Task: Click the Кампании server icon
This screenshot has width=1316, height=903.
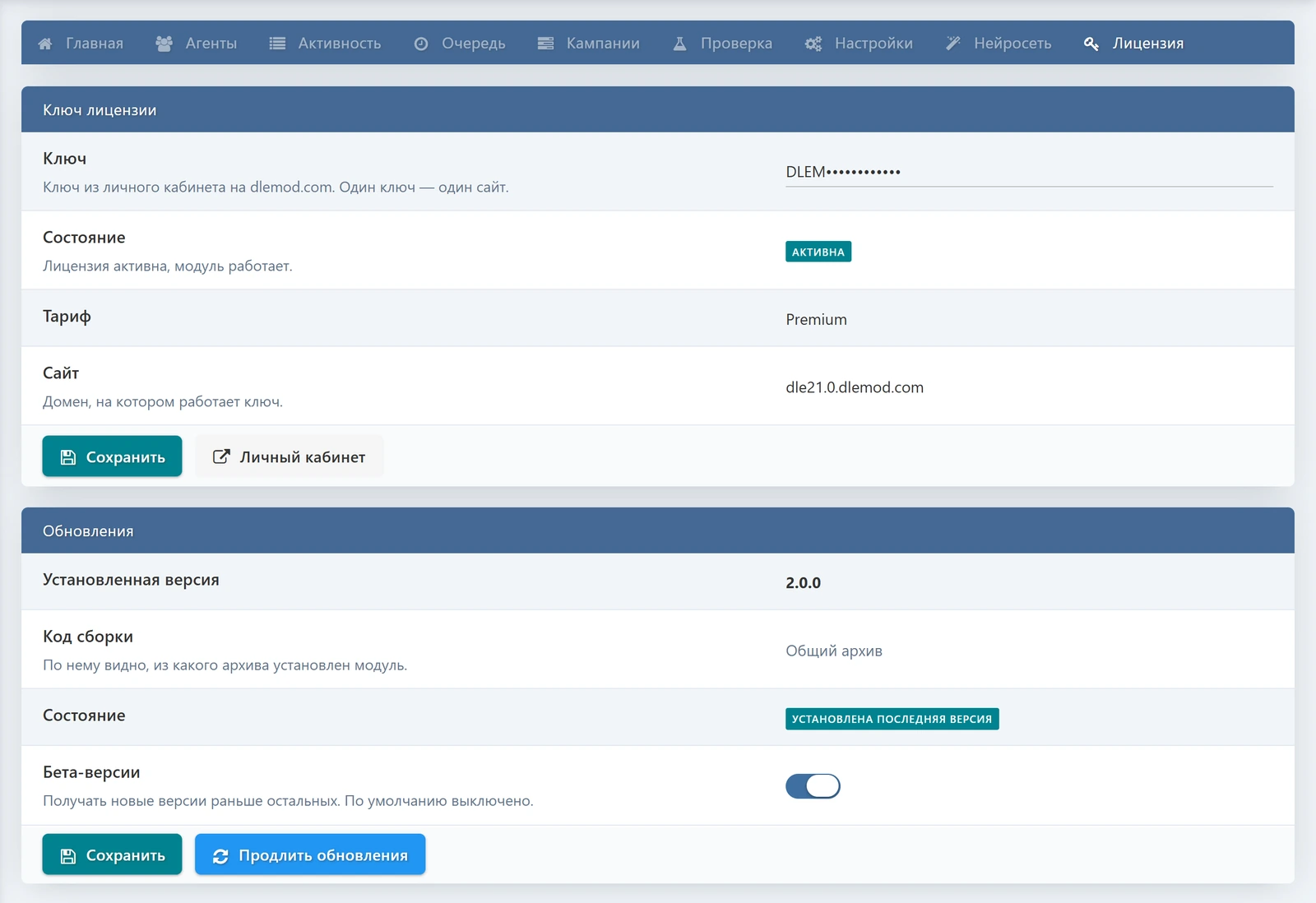Action: tap(545, 44)
